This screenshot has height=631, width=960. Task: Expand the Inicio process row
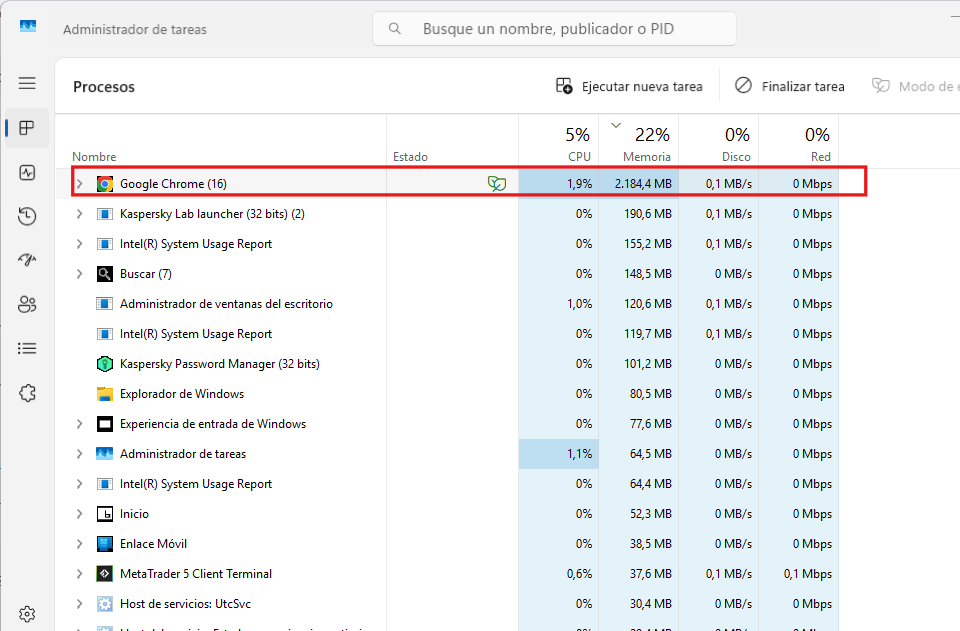(79, 513)
